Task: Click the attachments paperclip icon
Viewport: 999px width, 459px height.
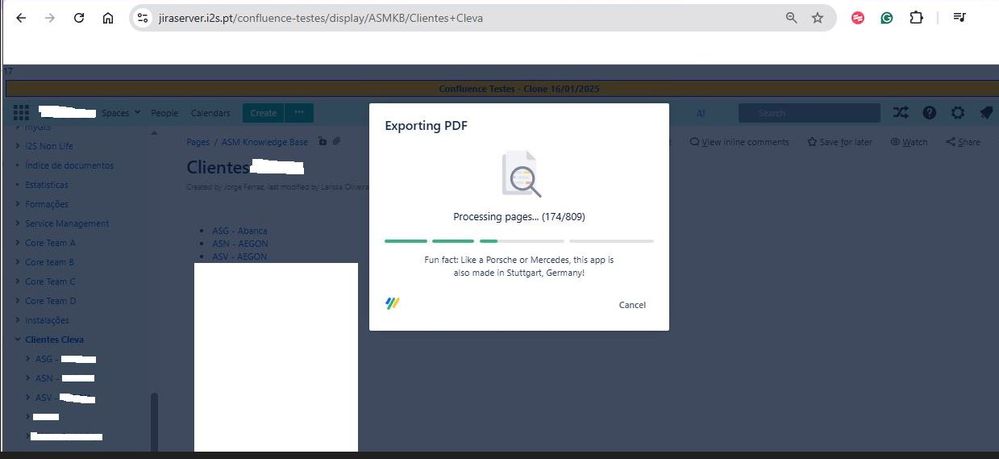Action: pos(336,142)
